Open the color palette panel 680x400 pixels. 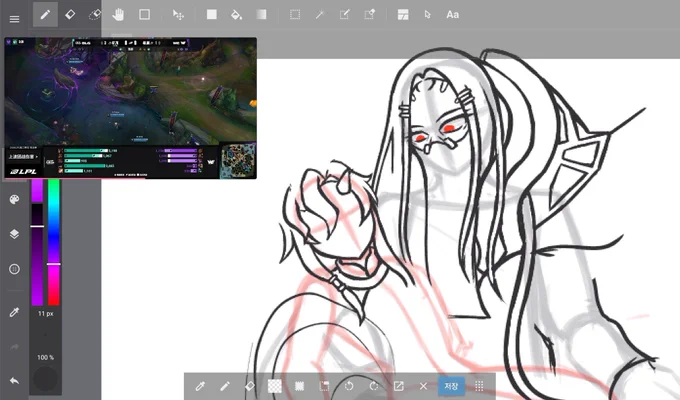click(14, 200)
